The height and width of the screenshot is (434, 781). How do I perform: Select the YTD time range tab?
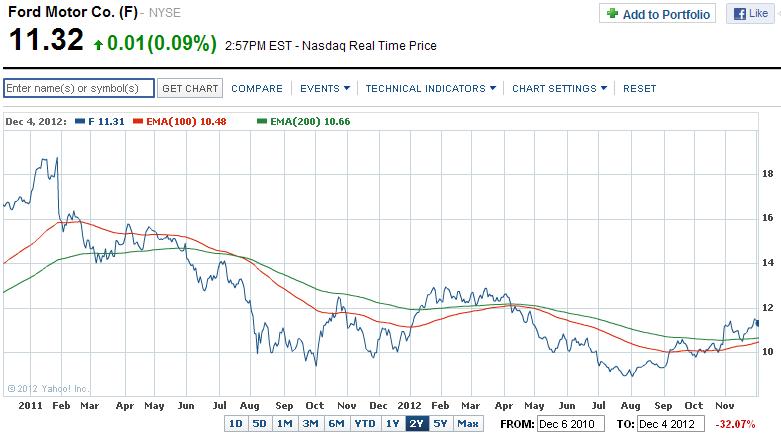click(365, 424)
